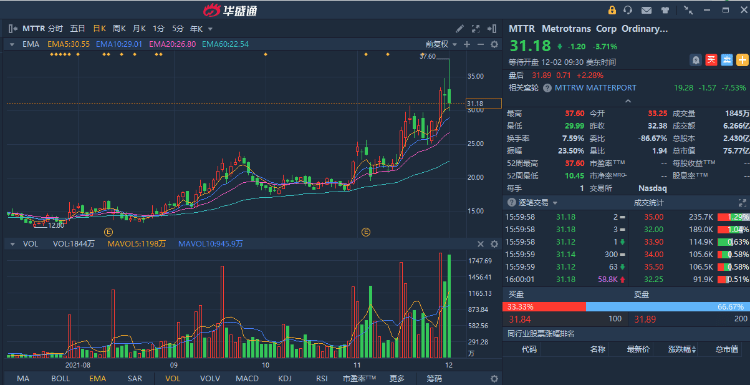Set a price alert bell icon
Screen dimensions: 750x385
(x=696, y=60)
